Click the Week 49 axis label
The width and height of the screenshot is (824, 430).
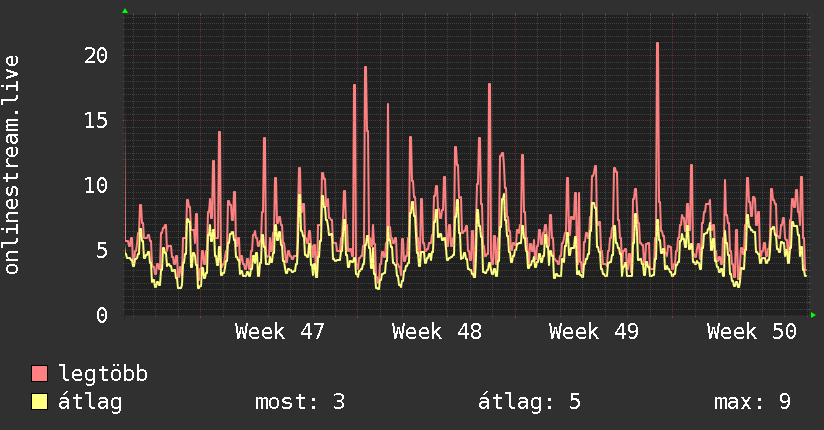point(594,332)
